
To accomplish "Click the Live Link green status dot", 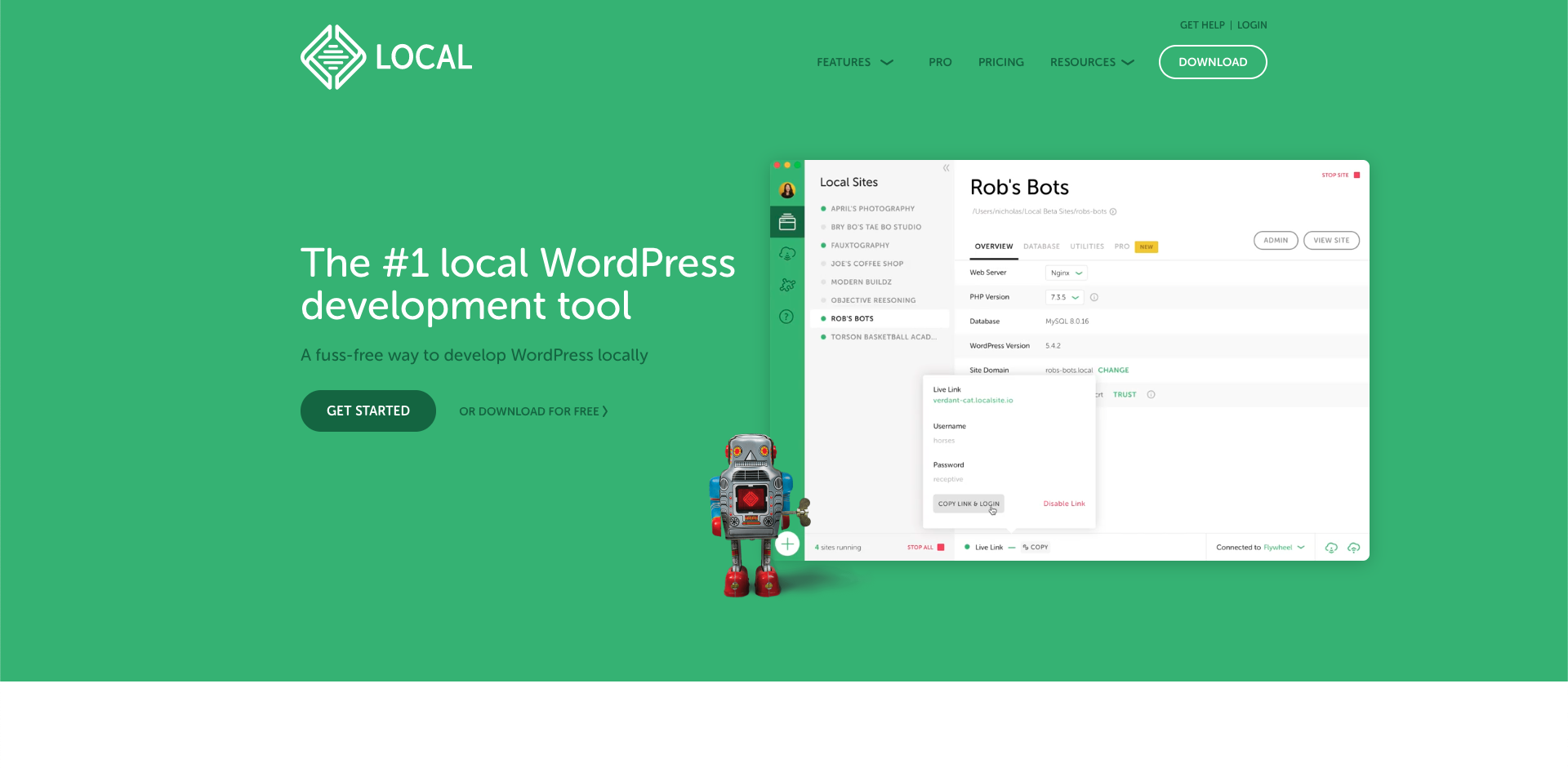I will 967,547.
